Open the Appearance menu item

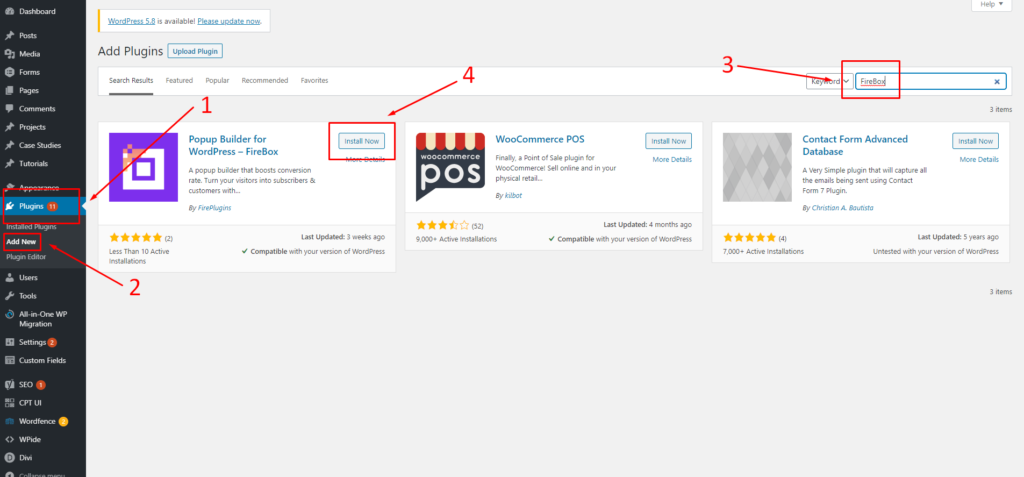[x=39, y=188]
